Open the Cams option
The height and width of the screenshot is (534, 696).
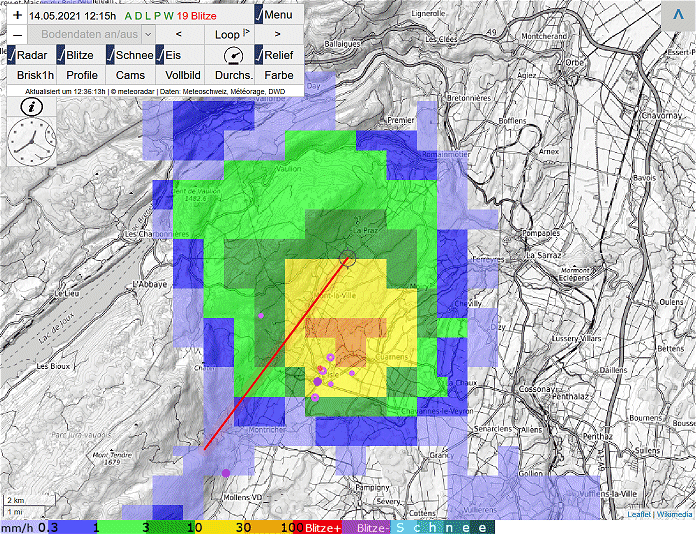(x=130, y=75)
